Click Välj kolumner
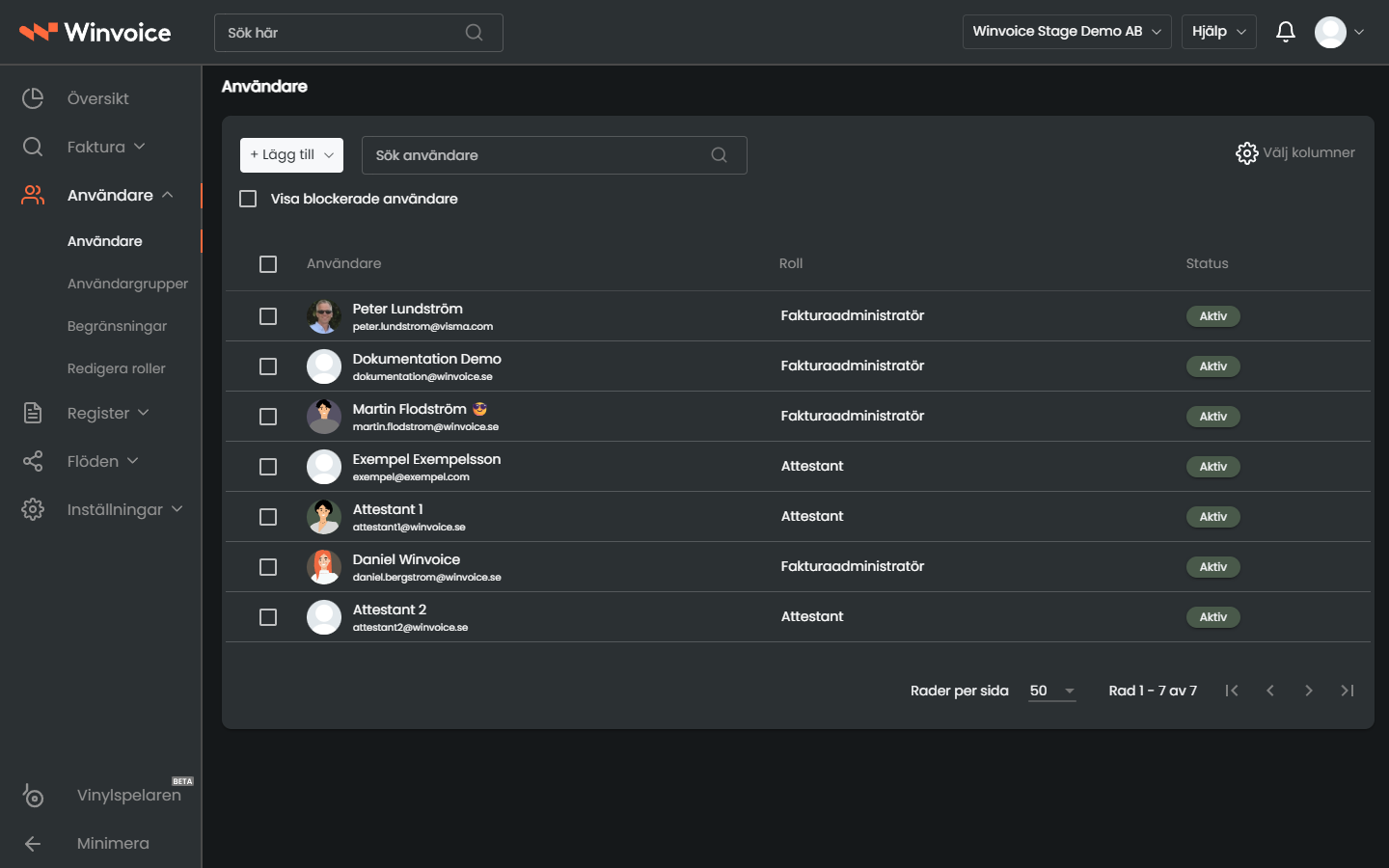The height and width of the screenshot is (868, 1389). point(1295,153)
